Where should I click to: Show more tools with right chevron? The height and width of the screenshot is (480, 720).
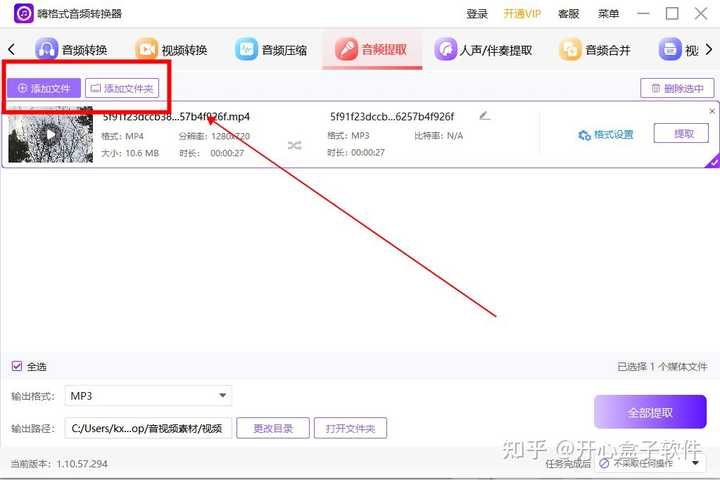tap(709, 49)
